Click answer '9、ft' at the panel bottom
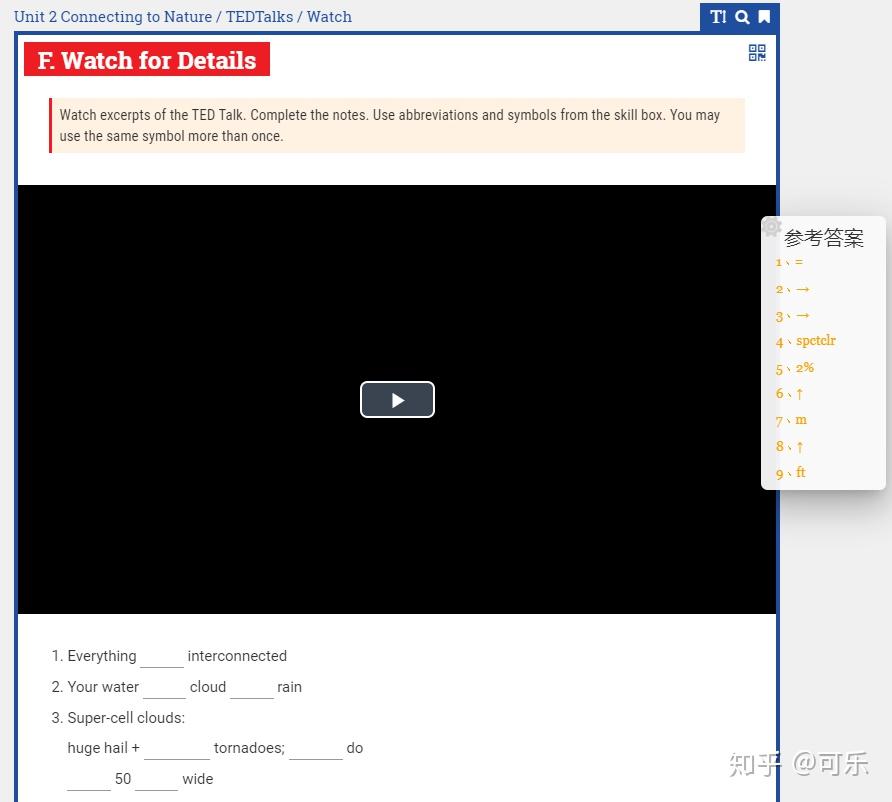The width and height of the screenshot is (892, 802). [x=789, y=472]
